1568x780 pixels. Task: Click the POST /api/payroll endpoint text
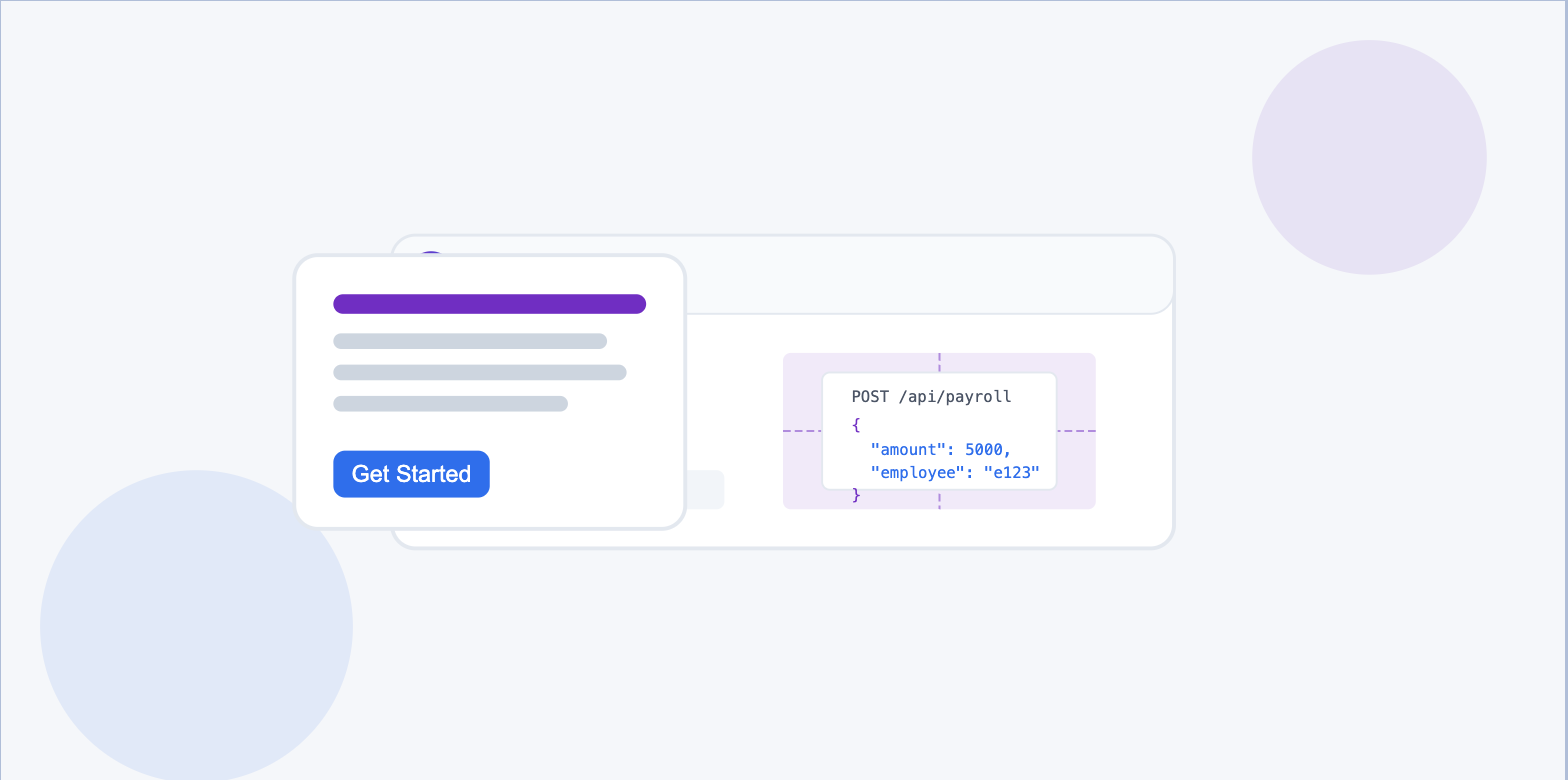click(931, 397)
